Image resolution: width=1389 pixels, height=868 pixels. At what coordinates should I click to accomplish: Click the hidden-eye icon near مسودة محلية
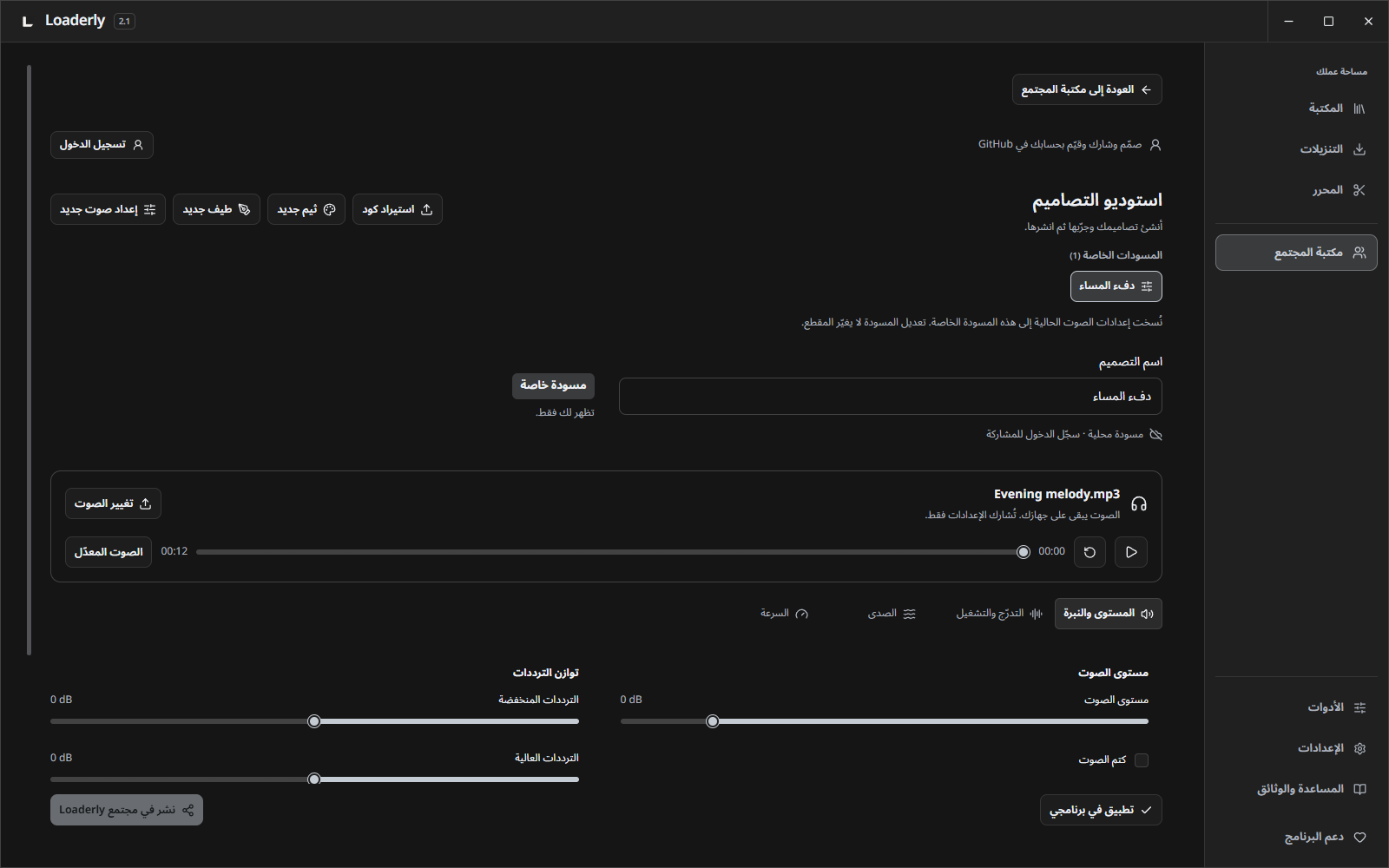1155,434
